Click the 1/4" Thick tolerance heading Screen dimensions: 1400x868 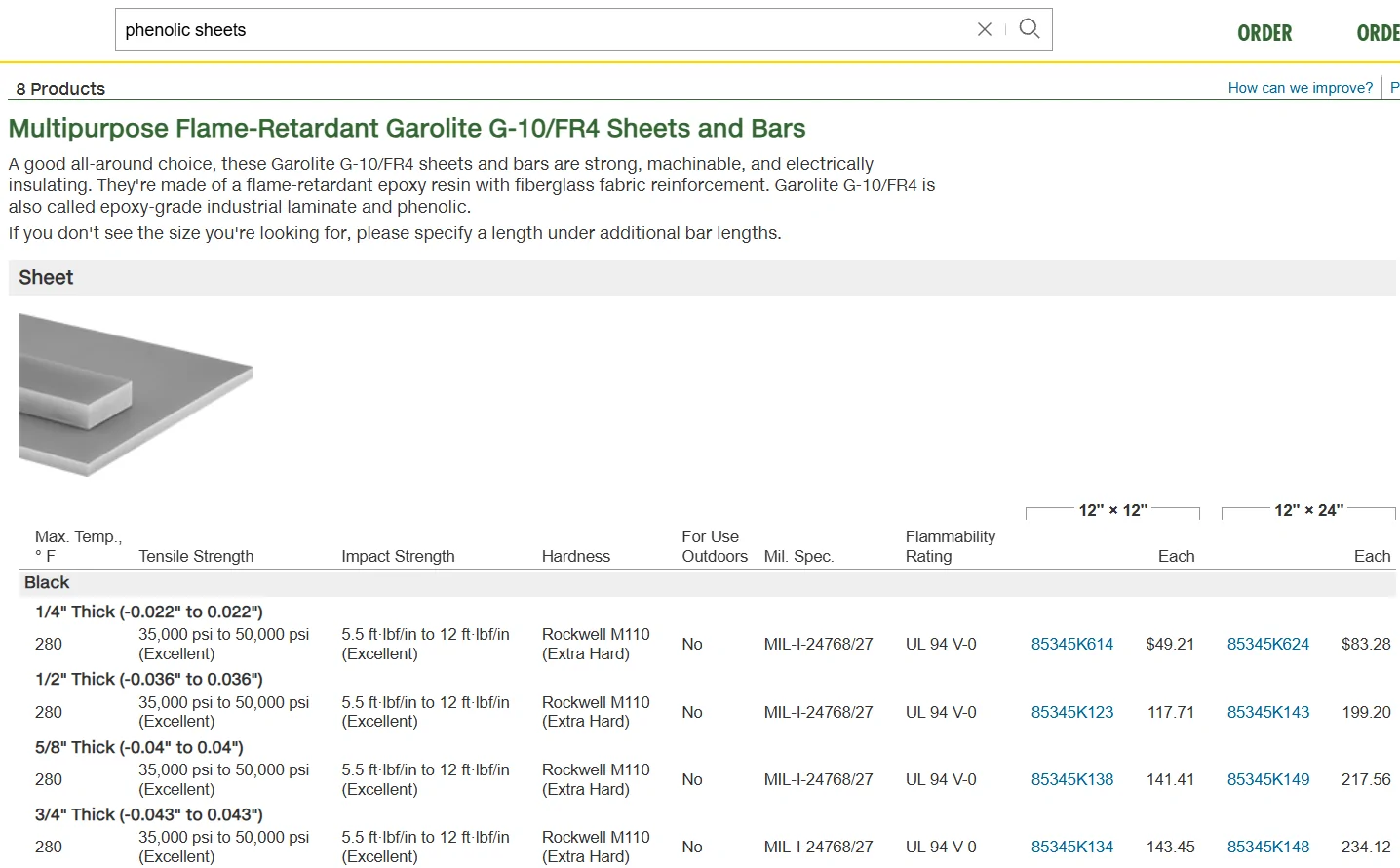149,612
